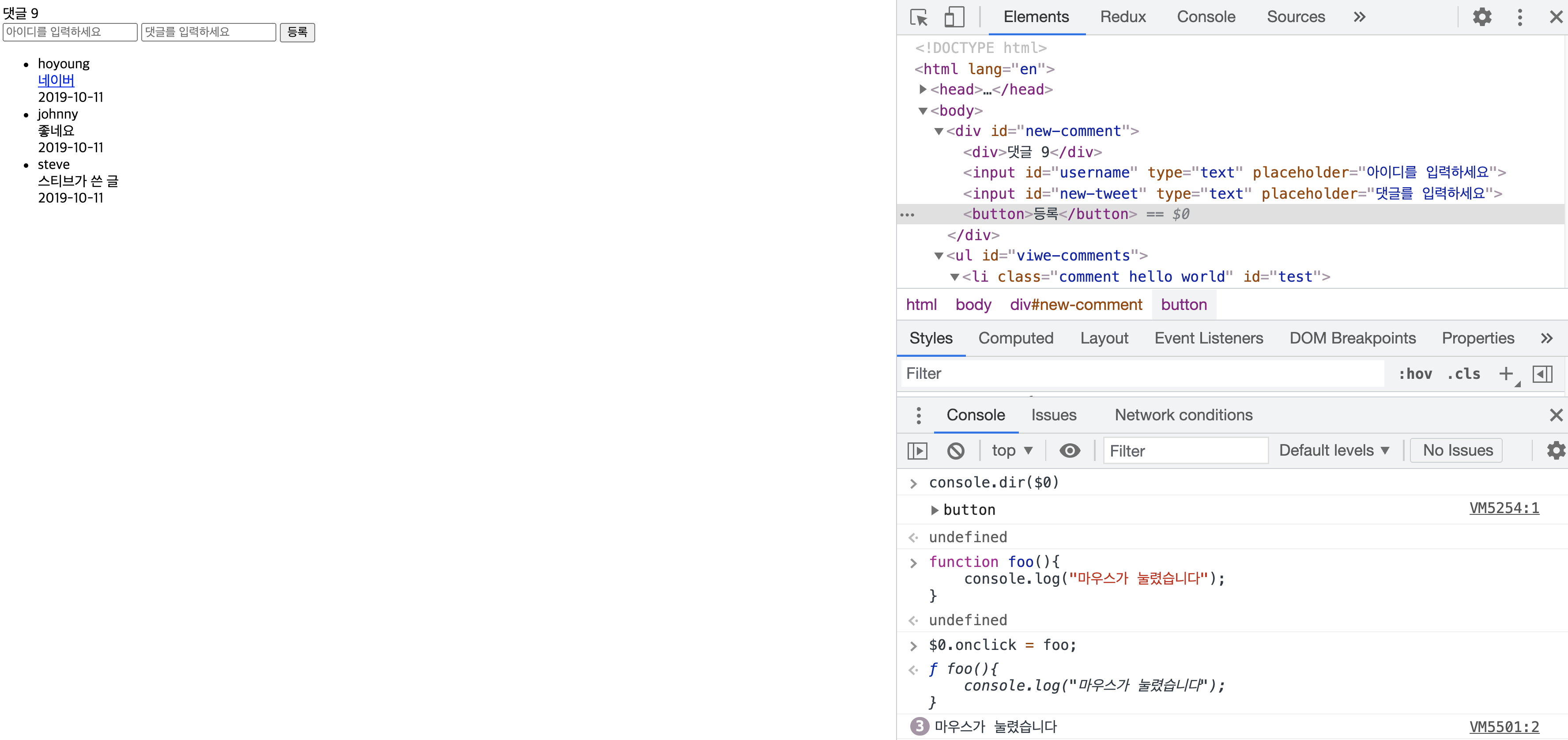Open DevTools settings gear
This screenshot has height=740, width=1568.
pos(1481,17)
